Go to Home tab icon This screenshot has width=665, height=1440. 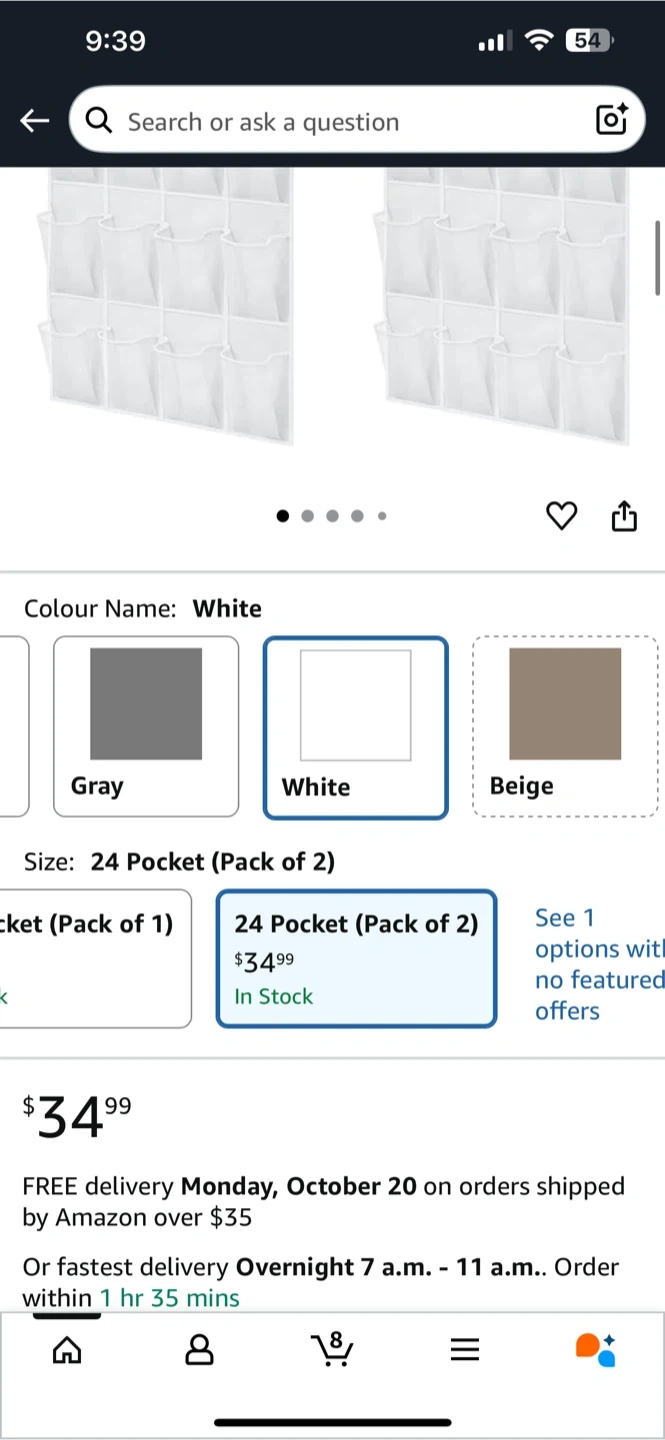[67, 1351]
